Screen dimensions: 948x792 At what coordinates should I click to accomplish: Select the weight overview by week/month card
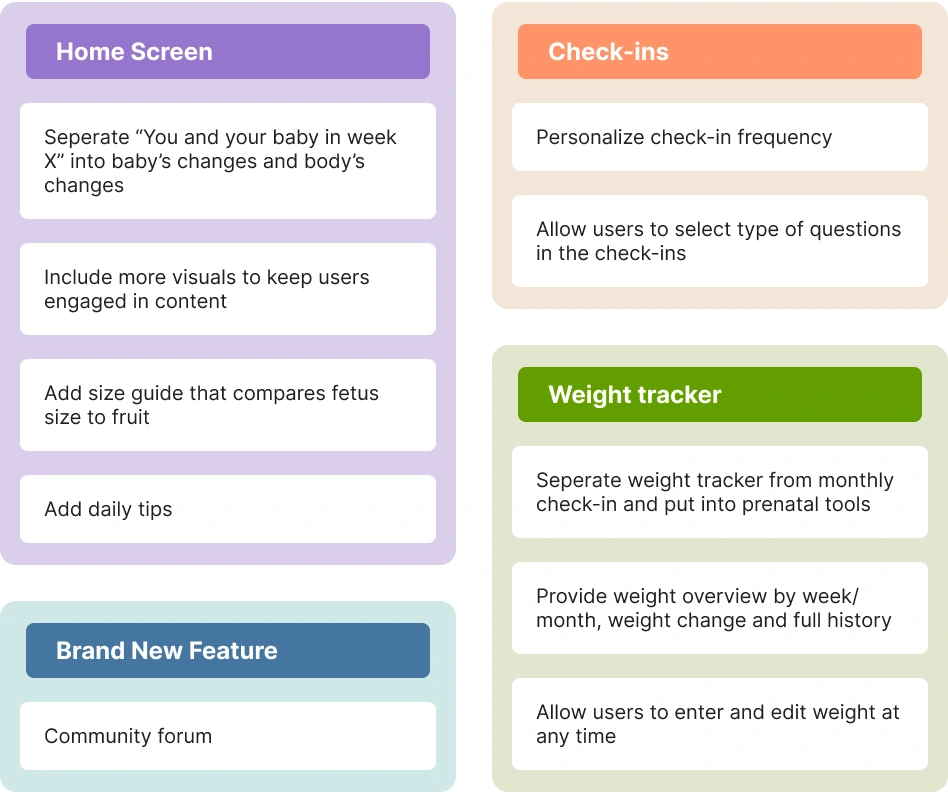(719, 608)
